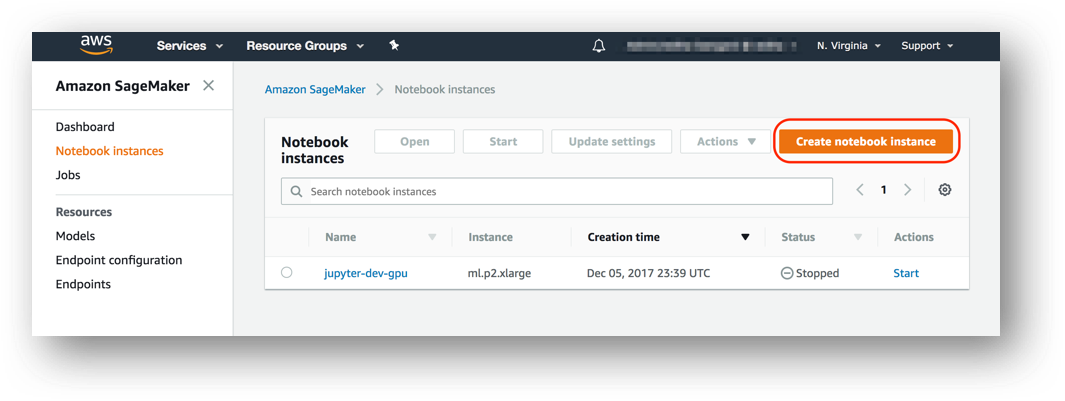Open Models in sidebar
This screenshot has width=1065, height=401.
[x=75, y=236]
